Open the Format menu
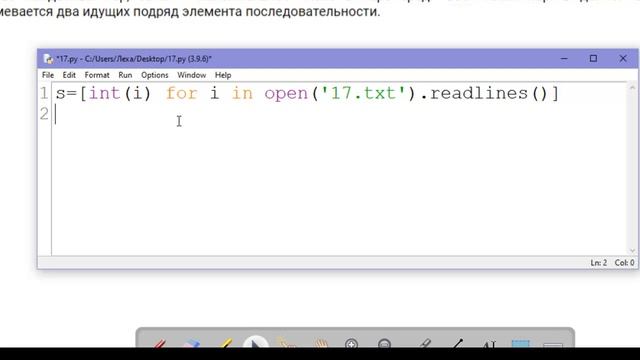The width and height of the screenshot is (640, 360). (x=97, y=75)
